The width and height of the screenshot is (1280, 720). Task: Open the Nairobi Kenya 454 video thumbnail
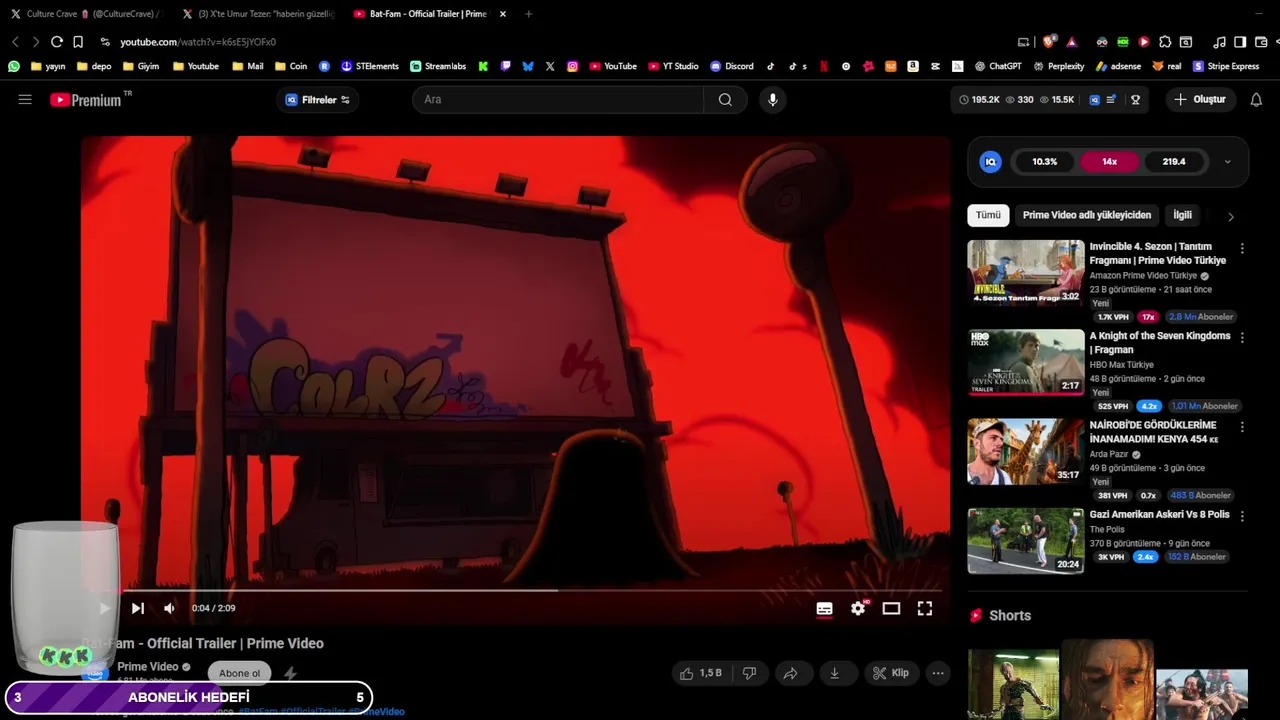(x=1026, y=451)
